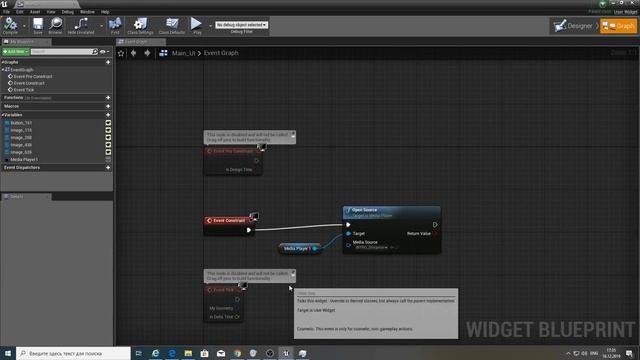
Task: Open My Blueprint view options eye menu
Action: [x=104, y=52]
